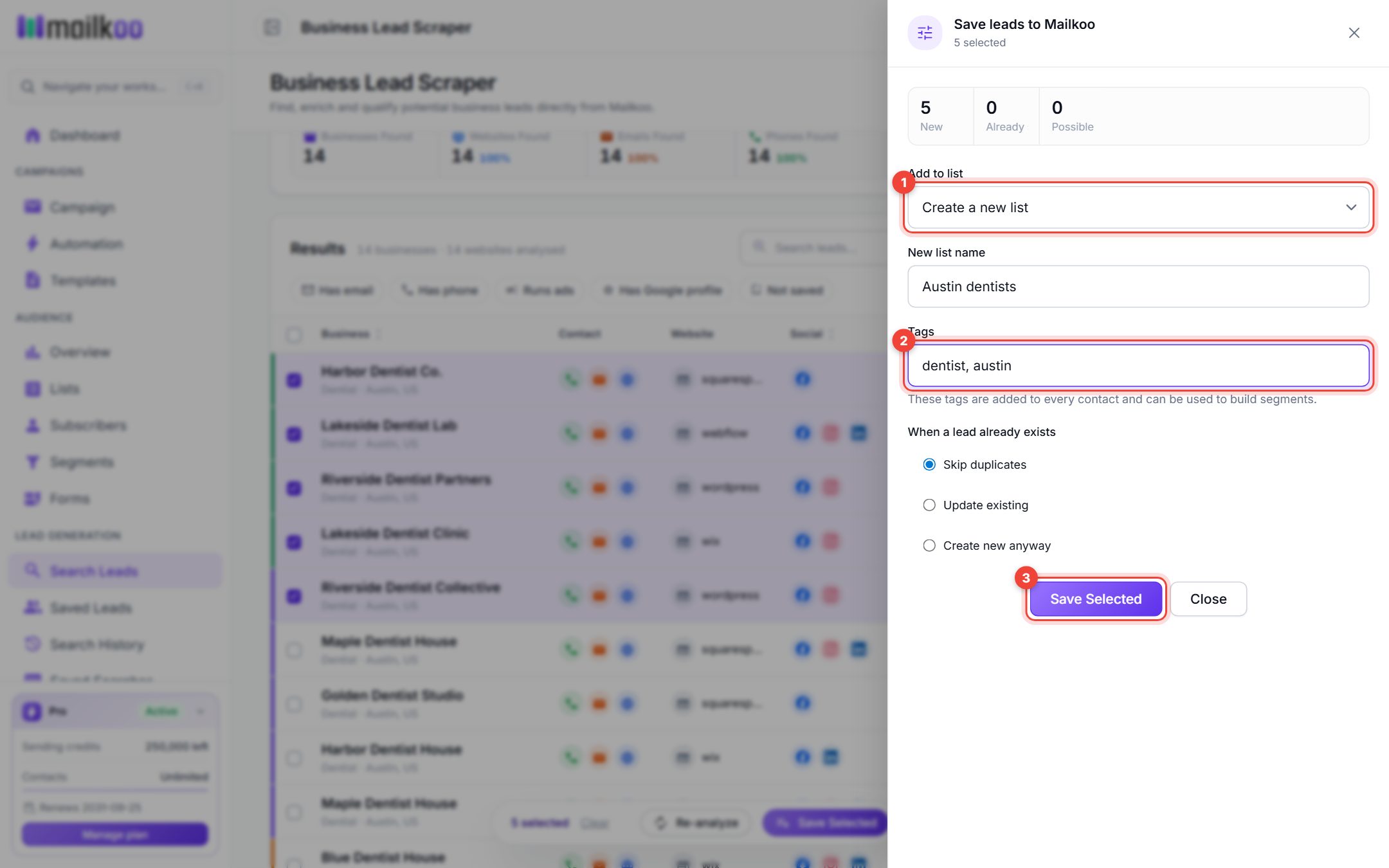Click the Lists icon in sidebar
Screen dimensions: 1389x868
click(x=32, y=388)
